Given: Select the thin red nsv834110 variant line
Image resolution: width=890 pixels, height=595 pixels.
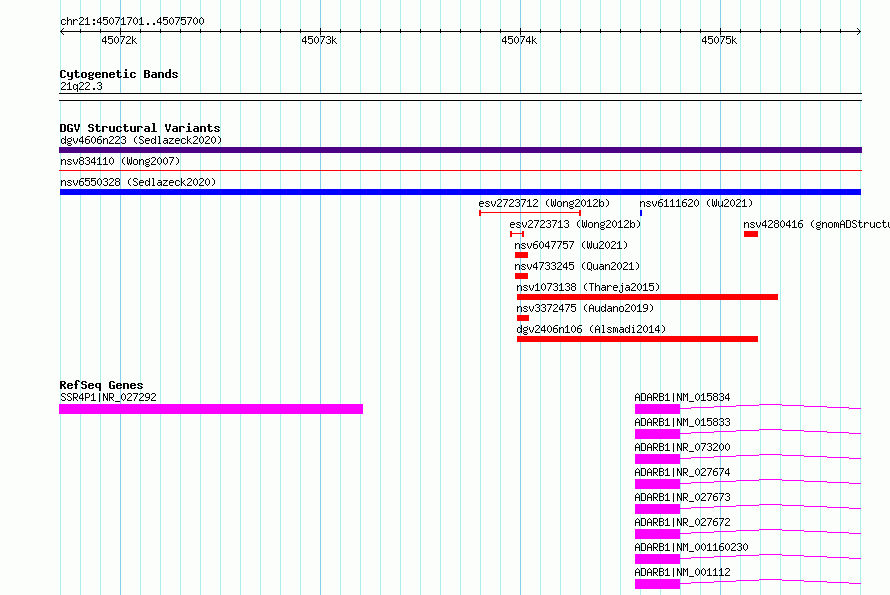Looking at the screenshot, I should point(460,170).
